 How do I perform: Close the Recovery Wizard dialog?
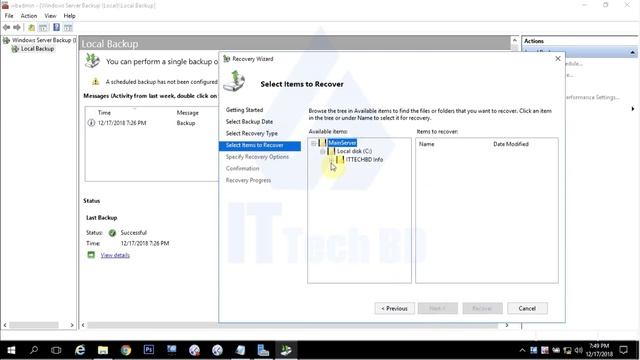(558, 59)
